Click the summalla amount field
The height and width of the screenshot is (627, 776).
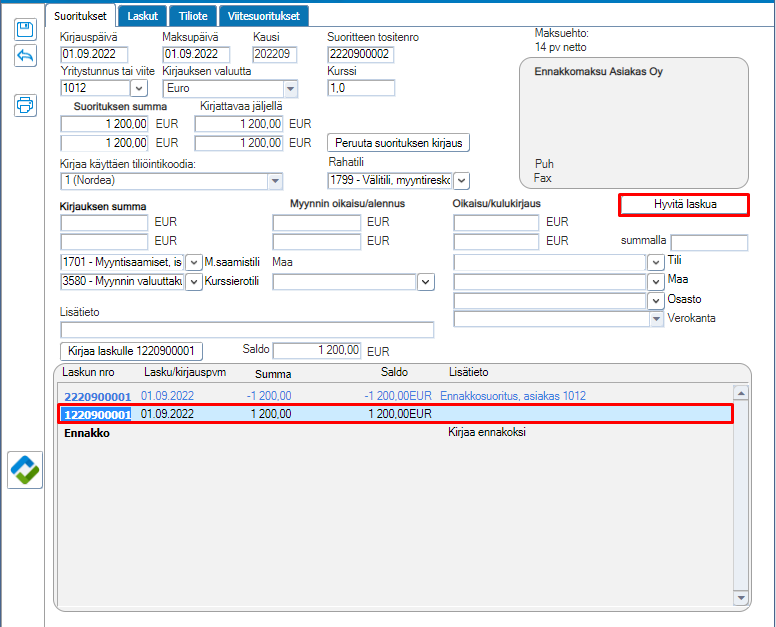[x=709, y=243]
